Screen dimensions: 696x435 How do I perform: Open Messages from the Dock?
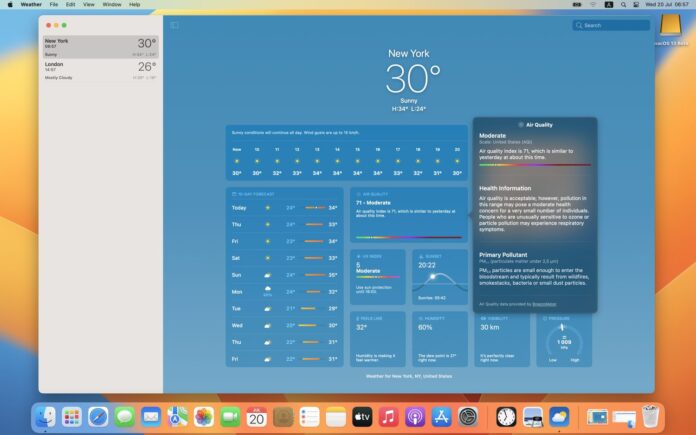125,417
